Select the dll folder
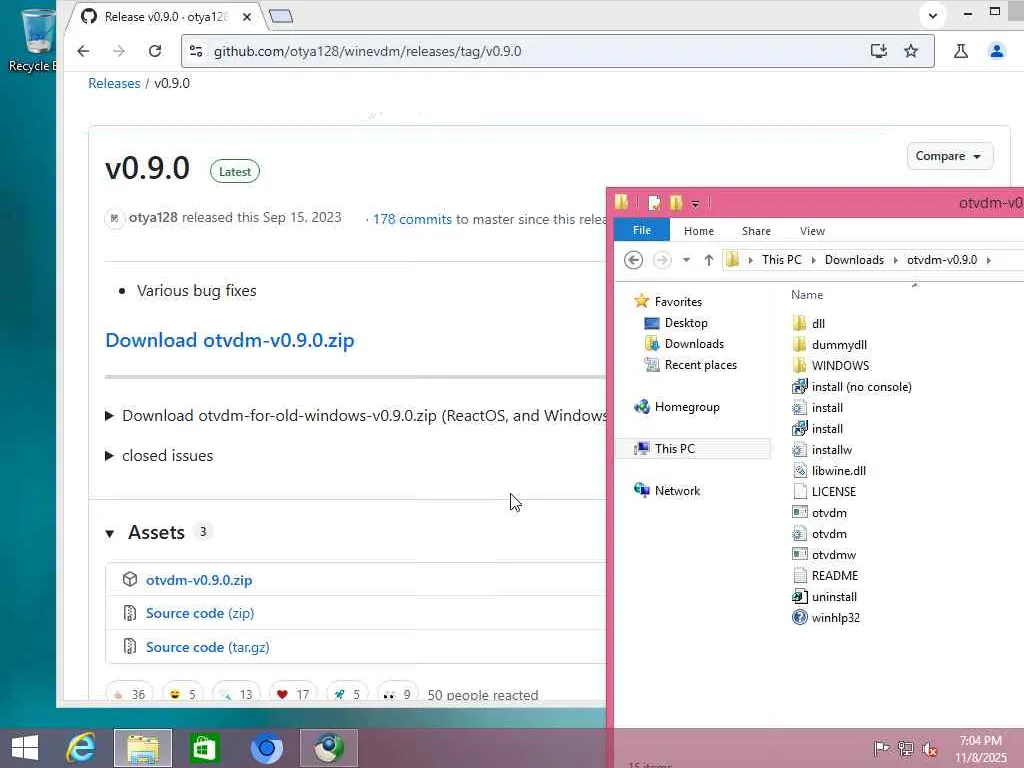Image resolution: width=1024 pixels, height=768 pixels. click(x=818, y=323)
